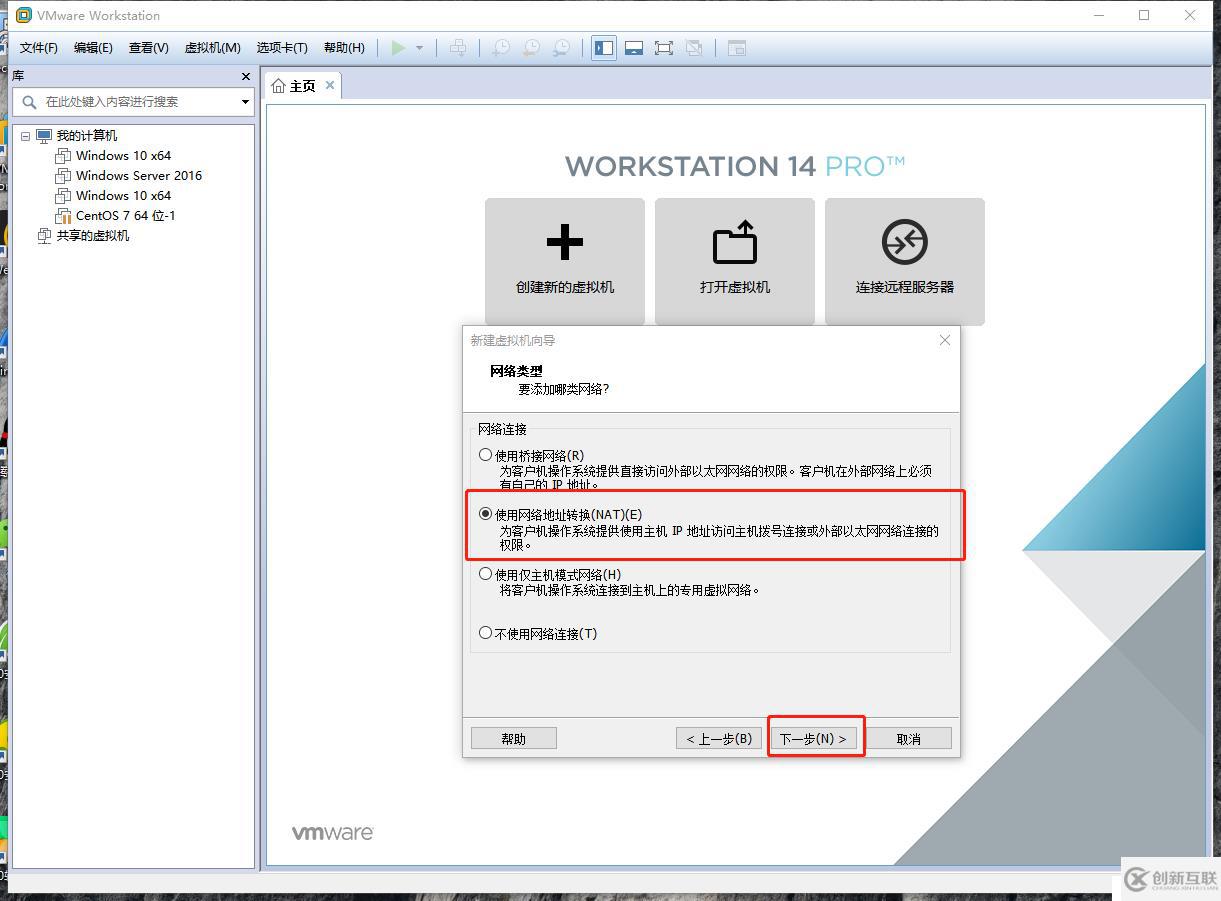1221x901 pixels.
Task: Collapse the 我的计算机 tree node
Action: [x=25, y=136]
